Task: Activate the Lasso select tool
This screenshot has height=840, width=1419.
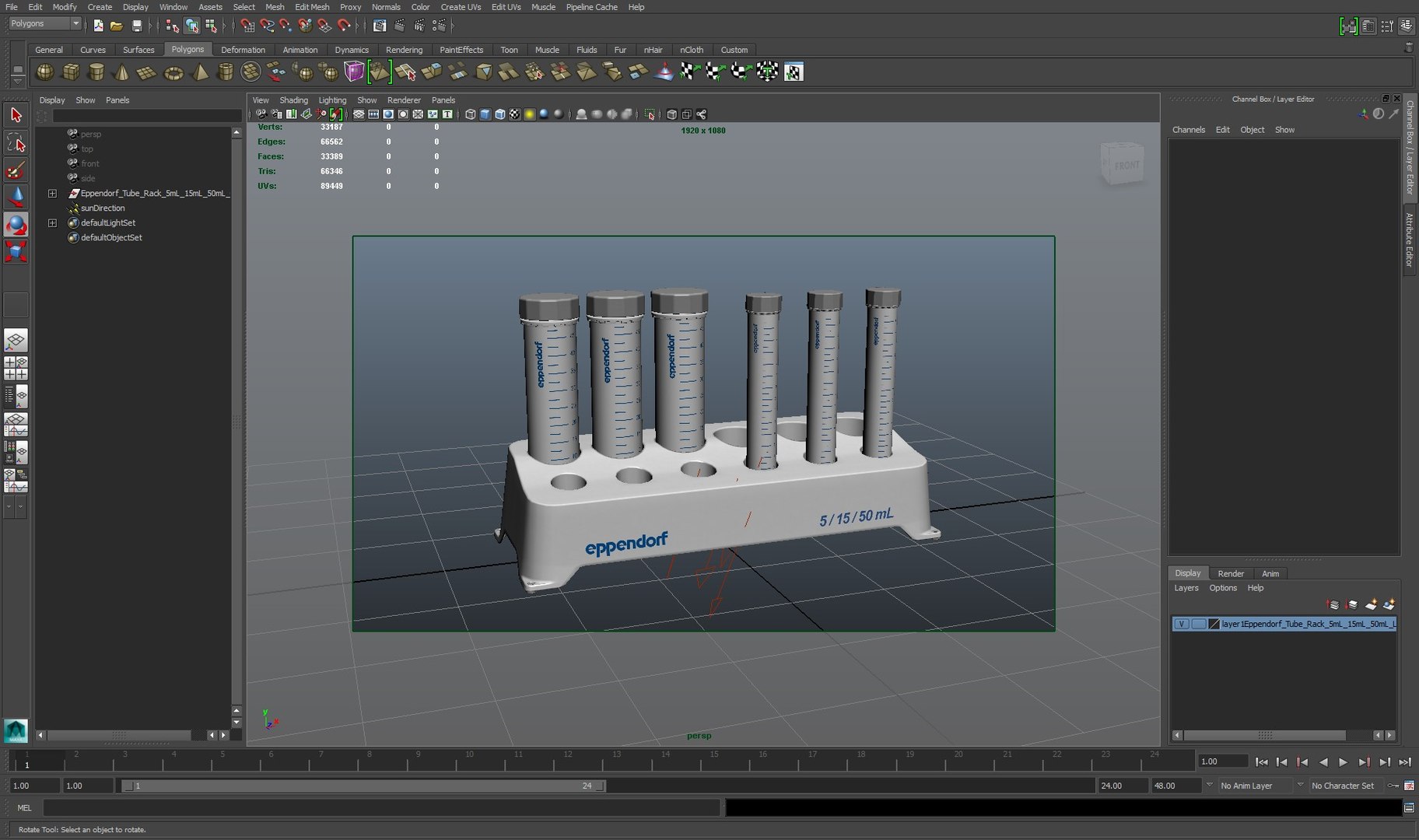Action: tap(16, 142)
